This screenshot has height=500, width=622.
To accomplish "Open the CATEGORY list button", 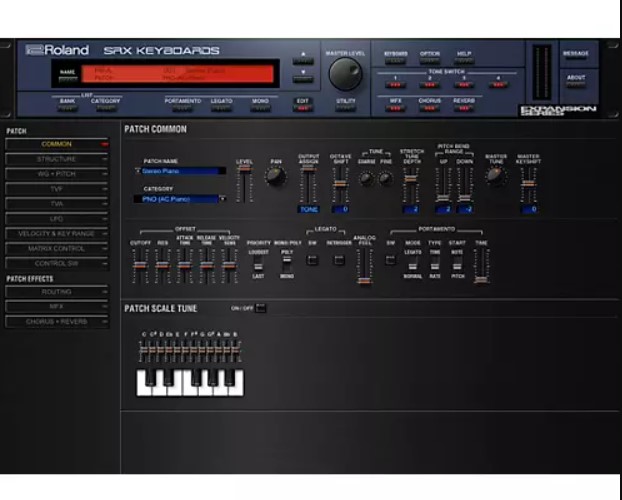I will (x=106, y=108).
